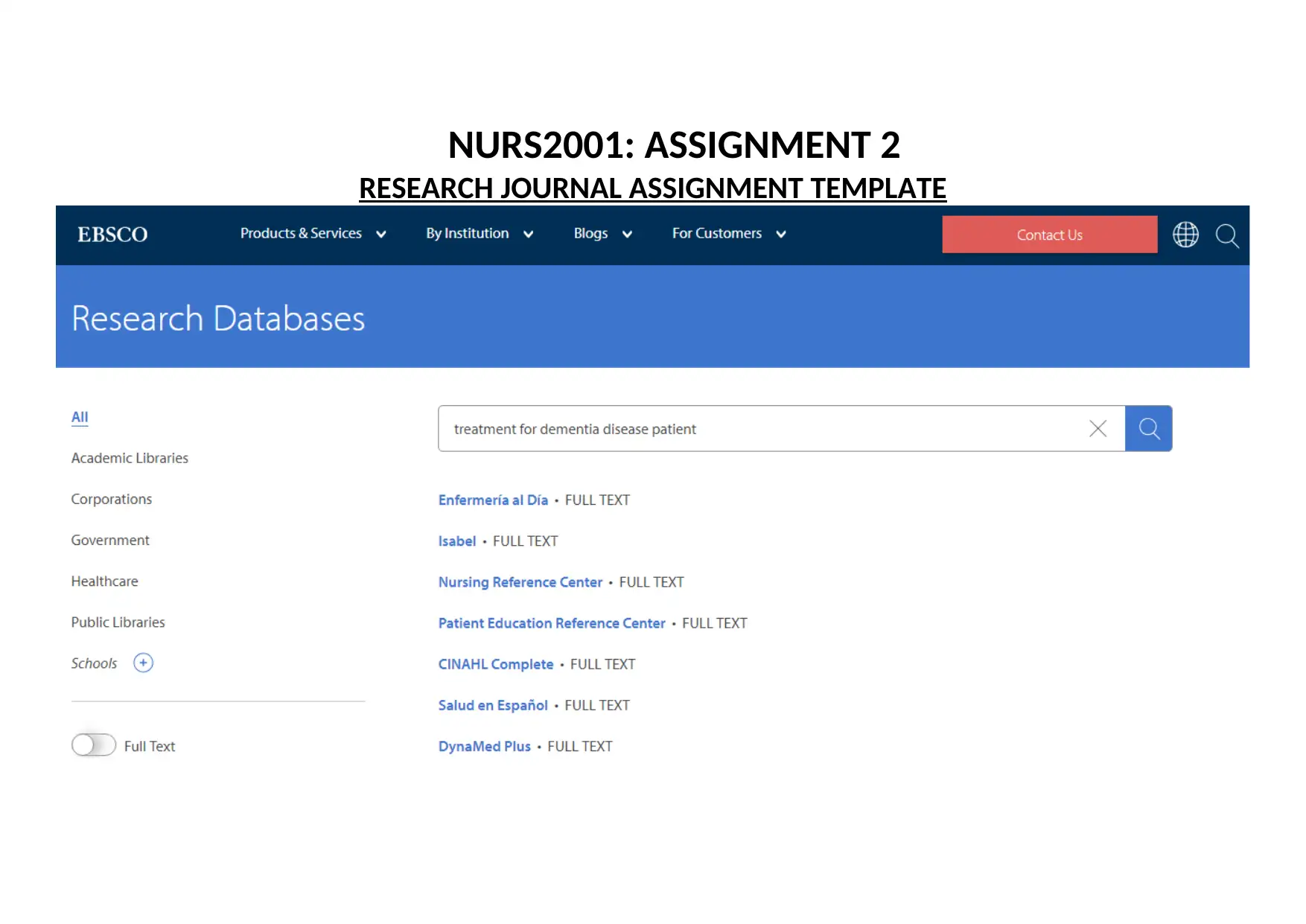
Task: Click FULL TEXT beside DynaMed Plus
Action: 580,746
